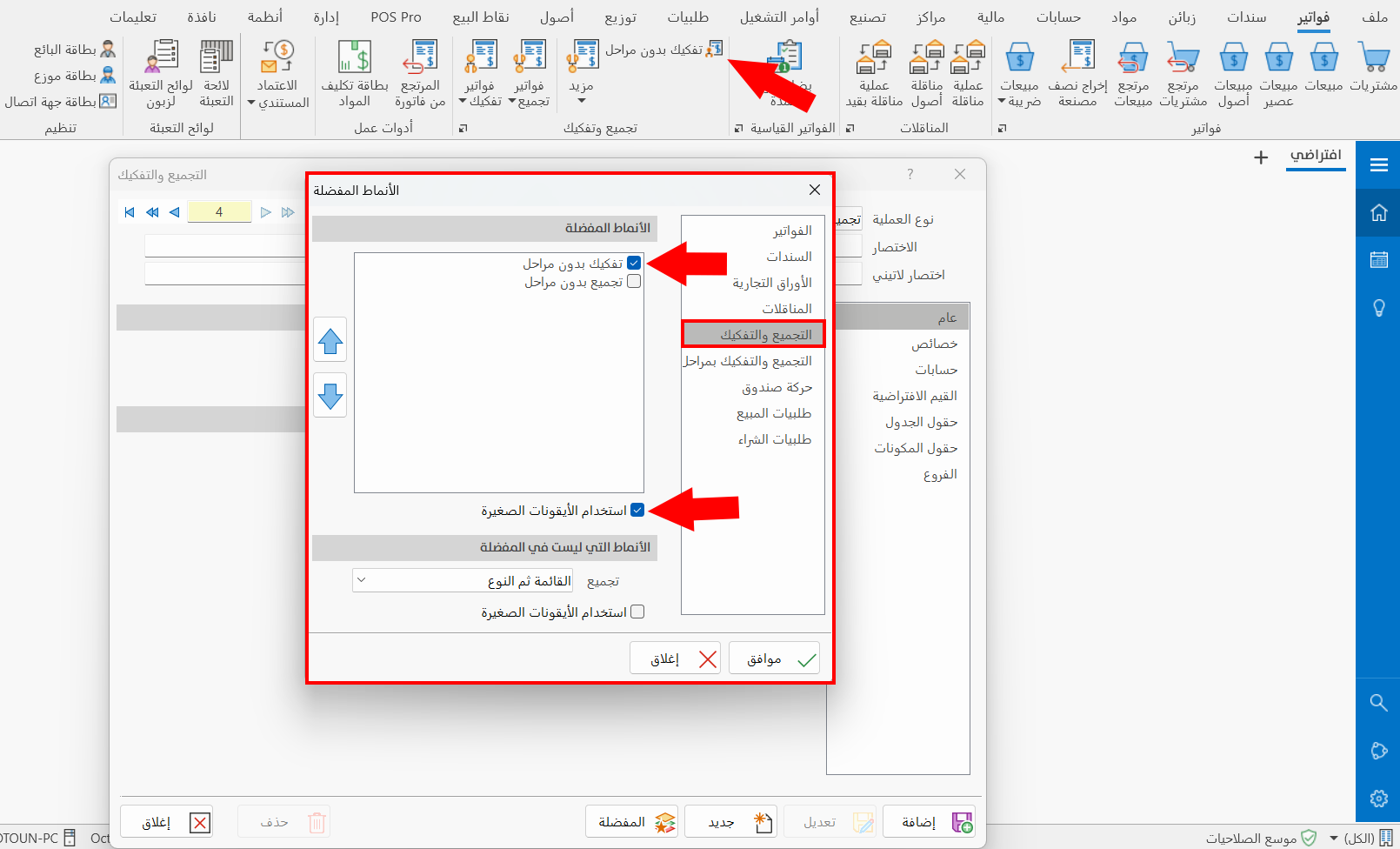Viewport: 1400px width, 849px height.
Task: Go to previous record arrow
Action: pyautogui.click(x=175, y=212)
